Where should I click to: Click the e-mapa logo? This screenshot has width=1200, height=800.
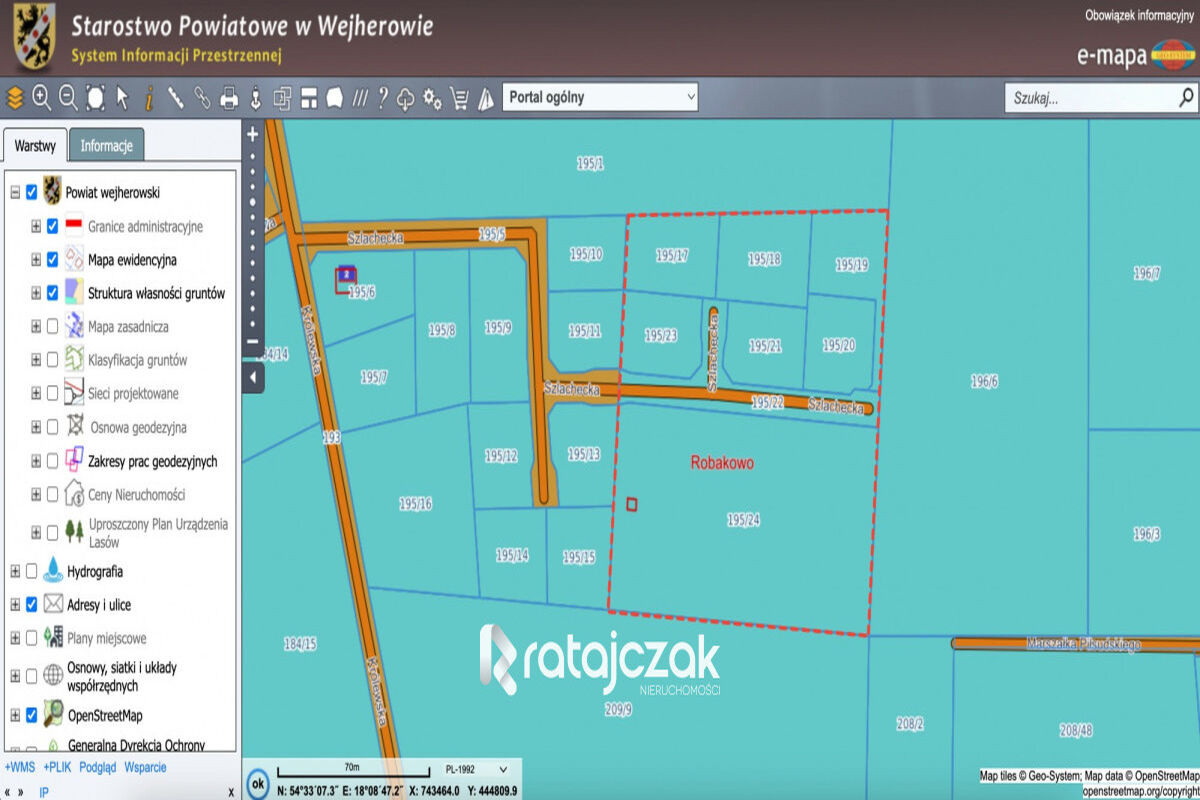1136,55
